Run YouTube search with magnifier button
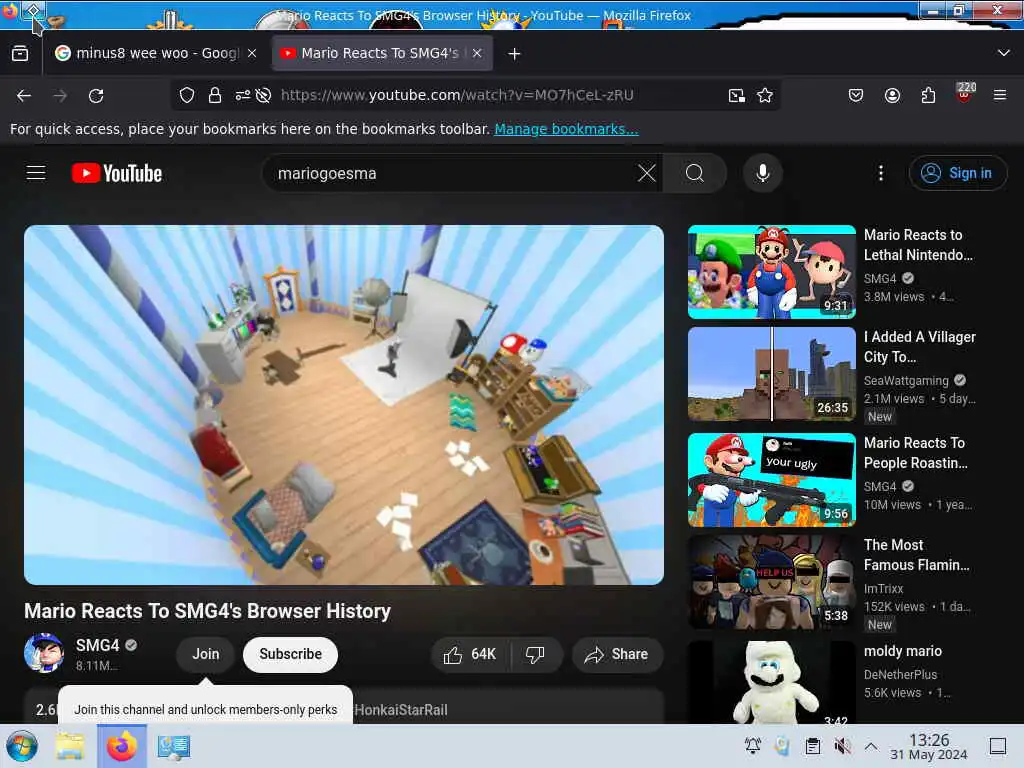The height and width of the screenshot is (768, 1024). (695, 173)
